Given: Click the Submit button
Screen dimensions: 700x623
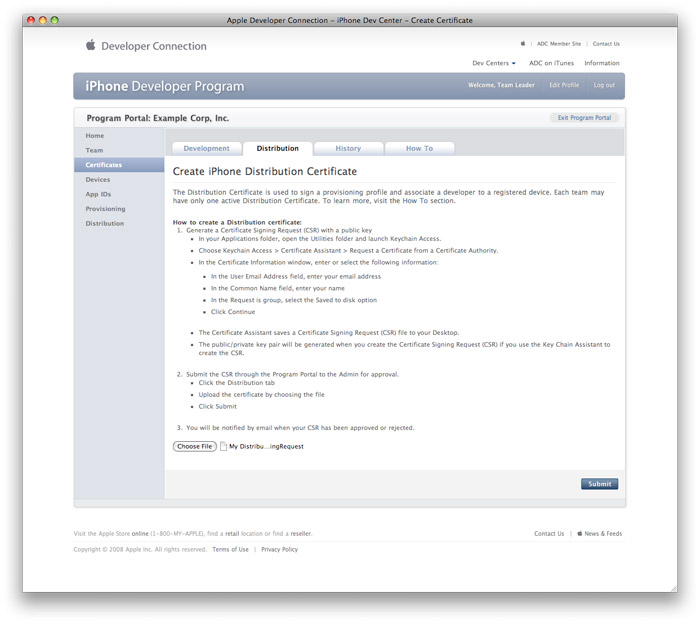Looking at the screenshot, I should pyautogui.click(x=600, y=484).
